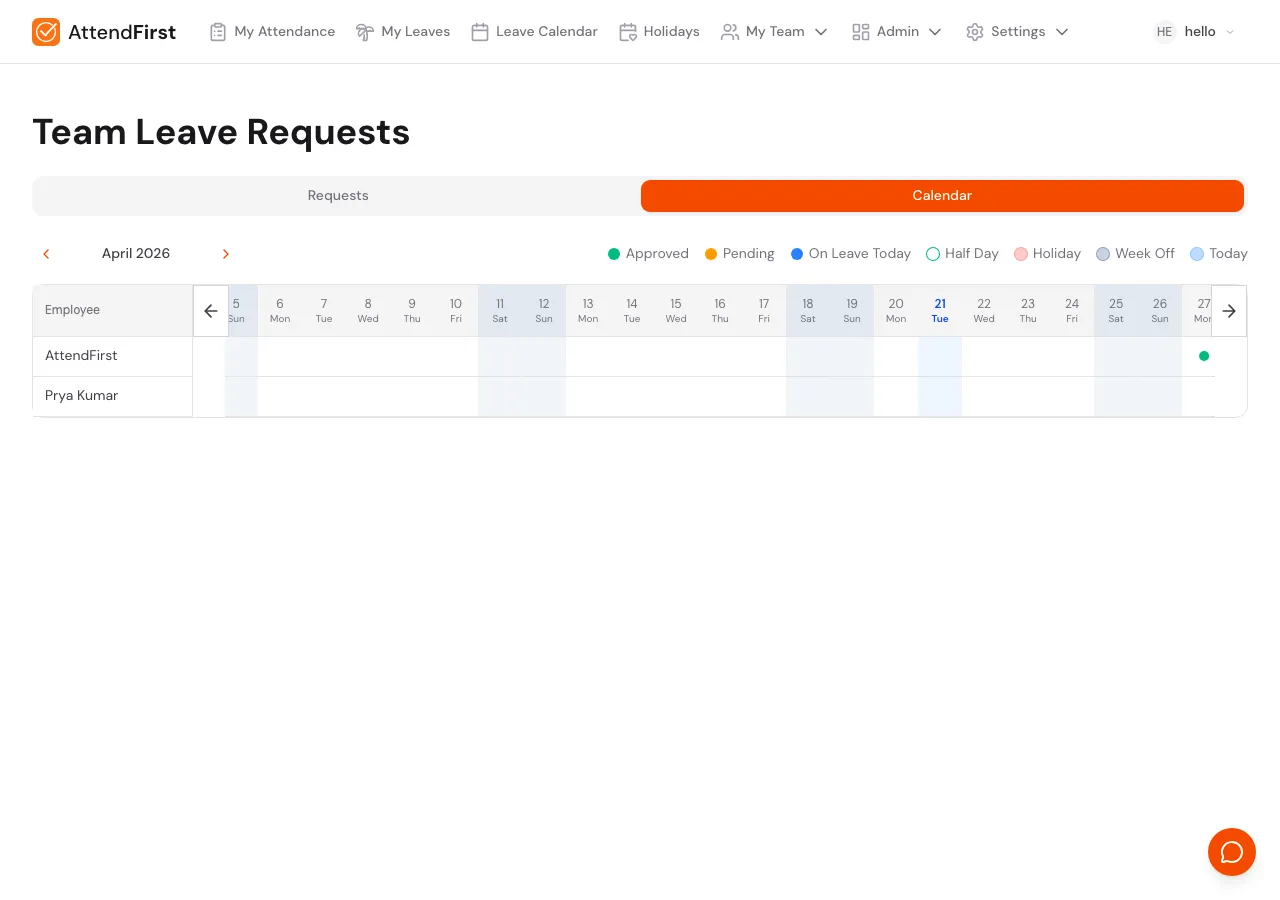This screenshot has height=900, width=1280.
Task: Click the My Attendance clipboard icon
Action: 218,31
